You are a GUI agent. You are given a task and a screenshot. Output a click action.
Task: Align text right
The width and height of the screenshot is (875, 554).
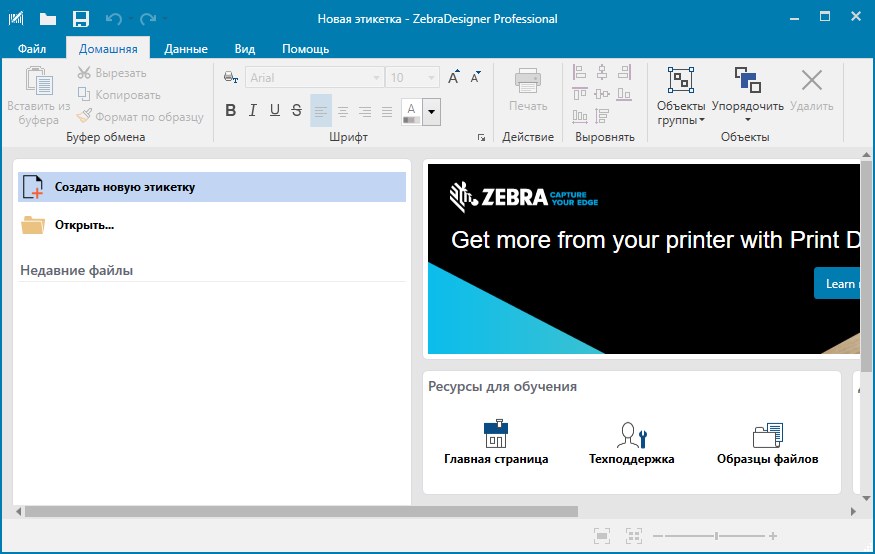click(365, 112)
